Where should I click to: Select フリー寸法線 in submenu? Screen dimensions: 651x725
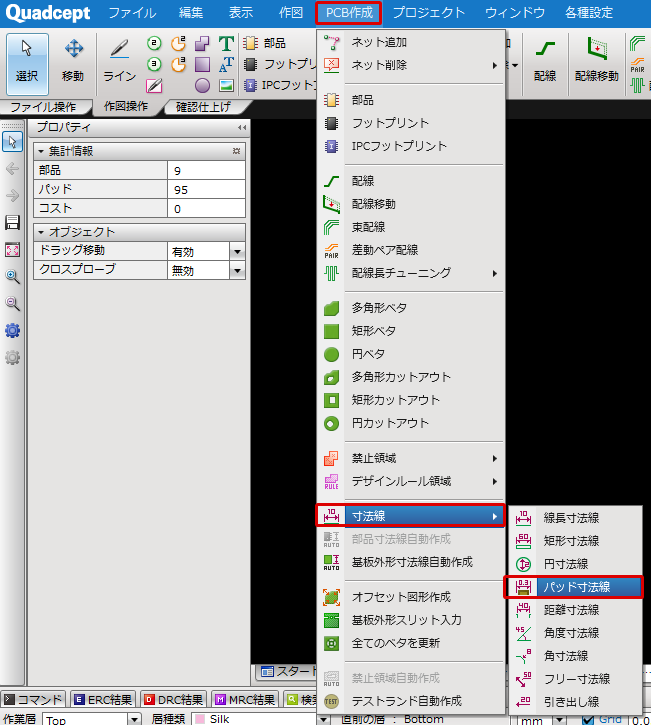(x=576, y=679)
